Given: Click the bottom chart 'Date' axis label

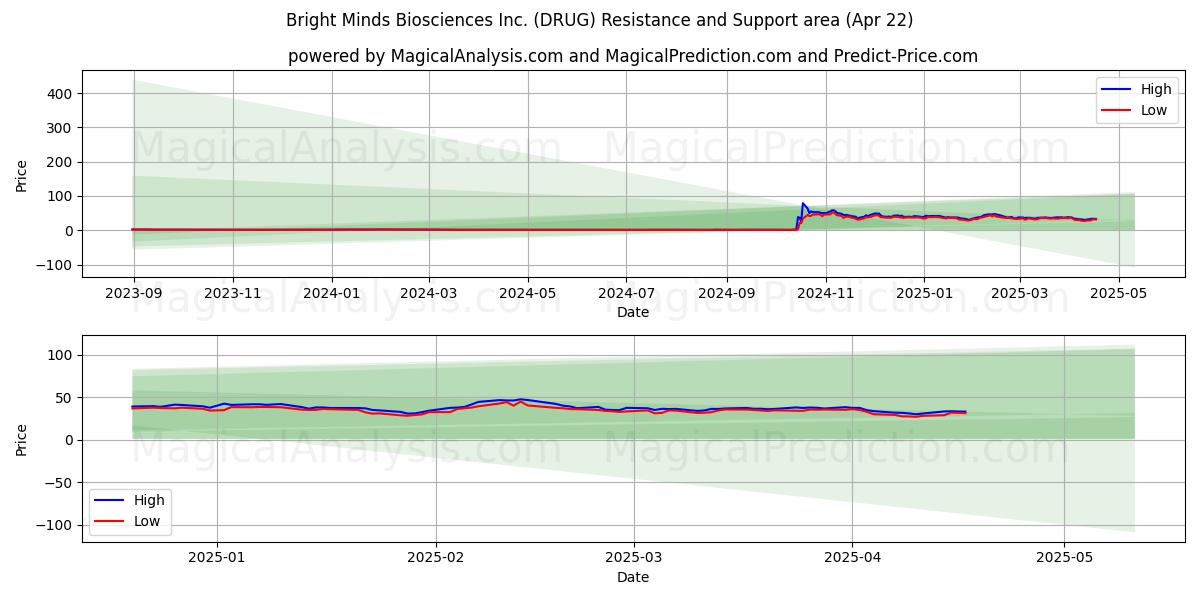Looking at the screenshot, I should click(x=633, y=577).
